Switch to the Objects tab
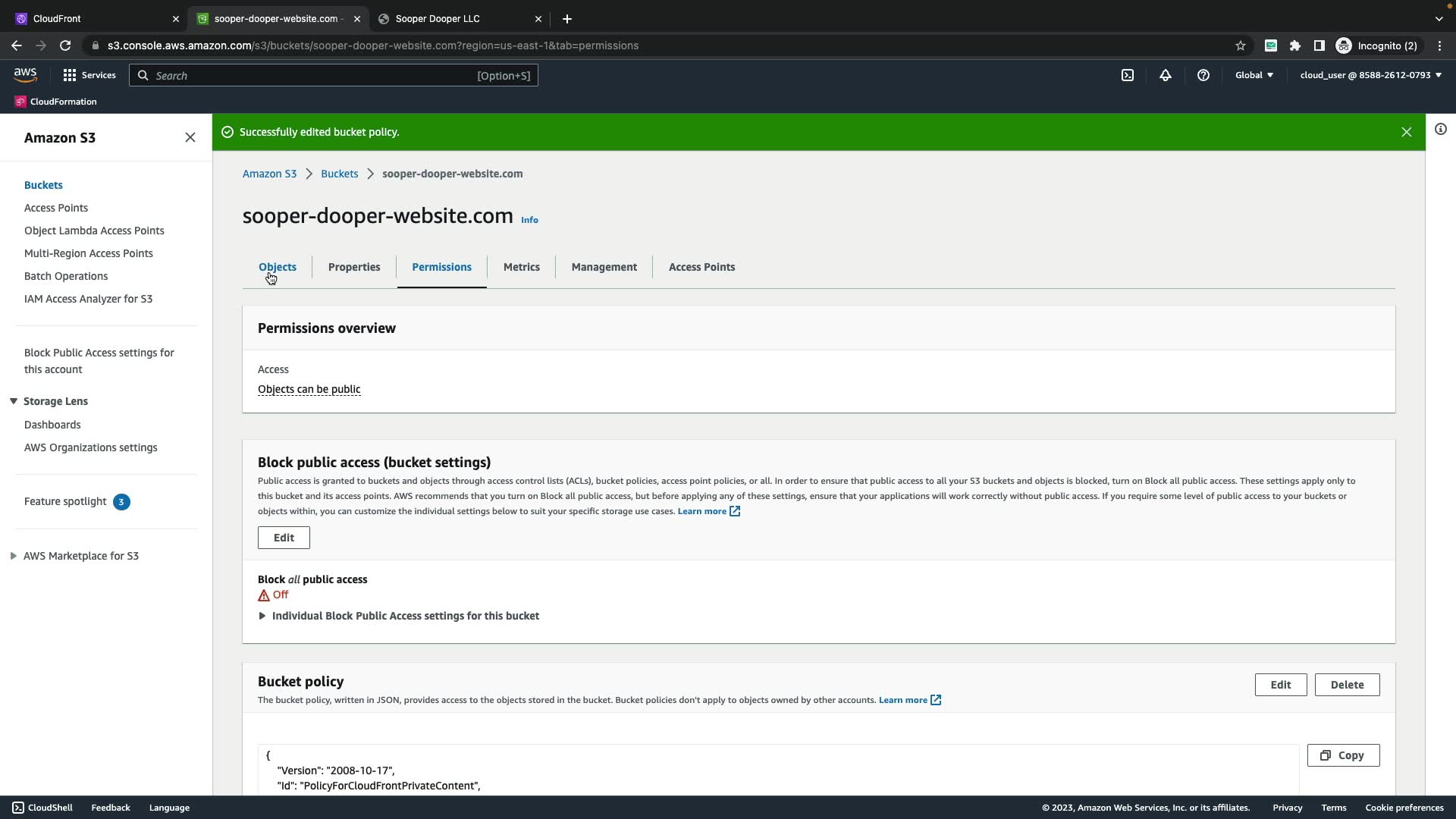Image resolution: width=1456 pixels, height=819 pixels. pyautogui.click(x=278, y=267)
